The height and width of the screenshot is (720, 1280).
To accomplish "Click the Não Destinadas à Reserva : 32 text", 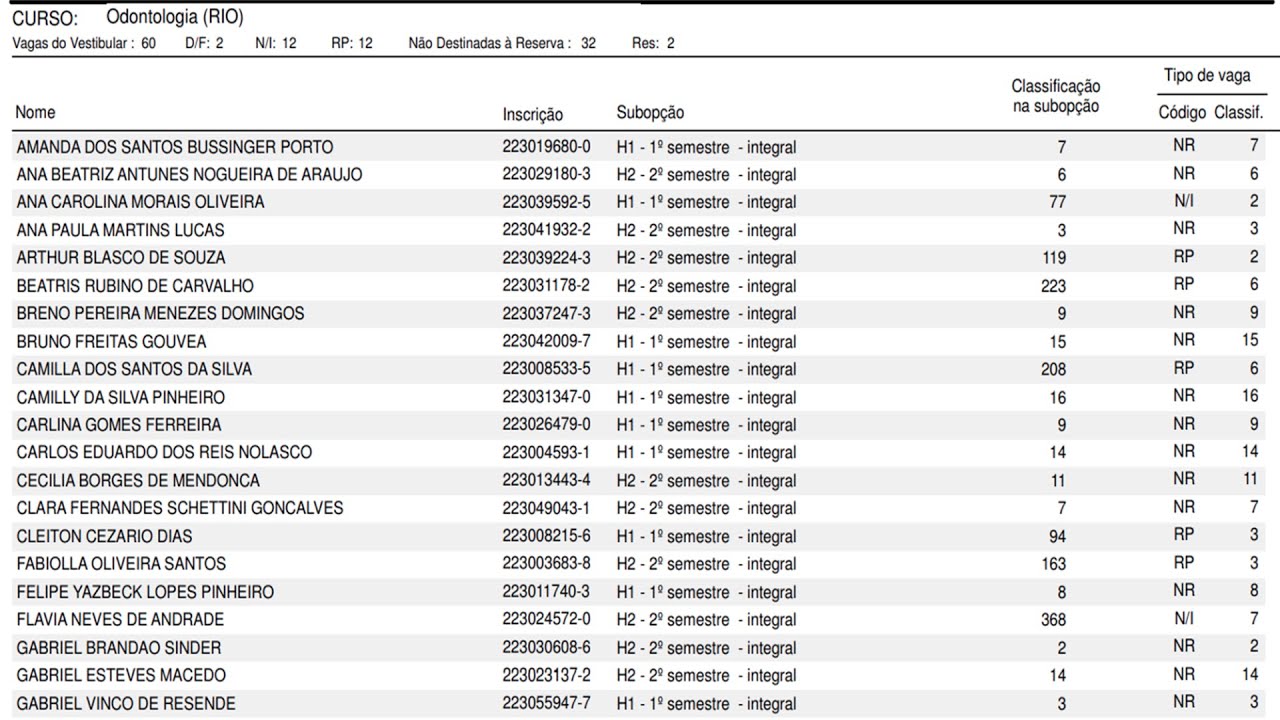I will (502, 43).
